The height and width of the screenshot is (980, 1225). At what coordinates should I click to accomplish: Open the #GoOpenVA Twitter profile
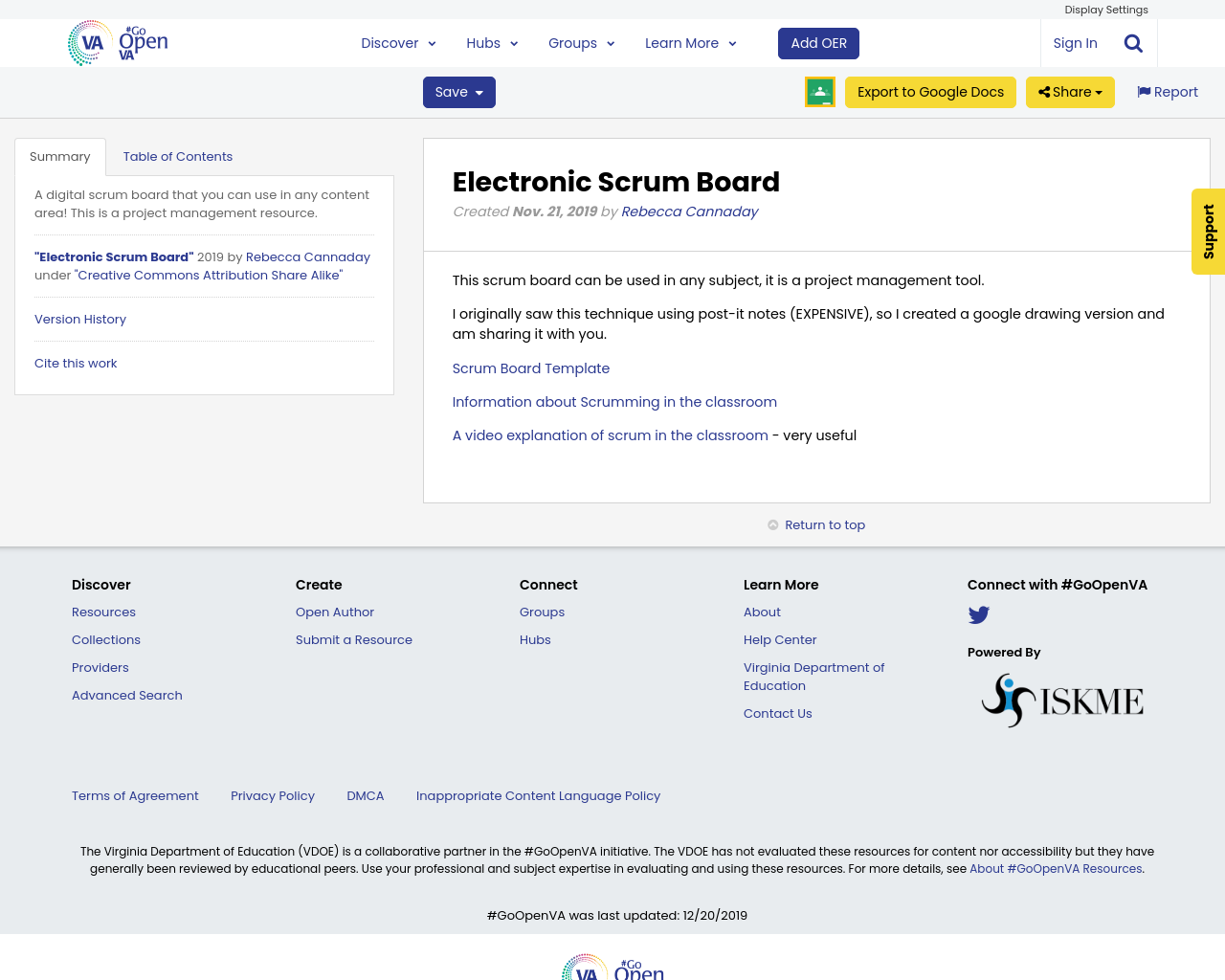[x=979, y=614]
